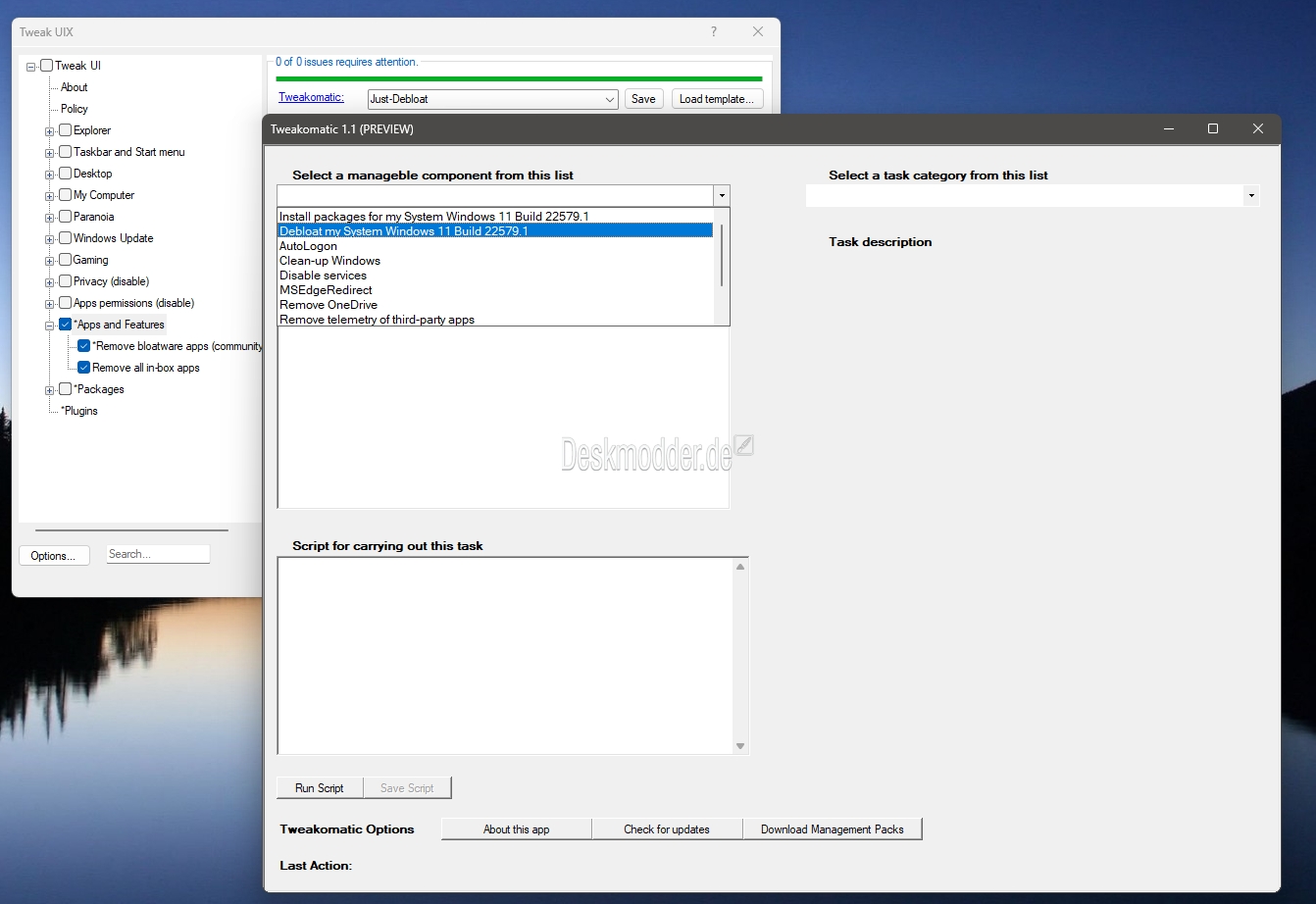Image resolution: width=1316 pixels, height=904 pixels.
Task: Minimize the Tweakomatic window
Action: pos(1168,128)
